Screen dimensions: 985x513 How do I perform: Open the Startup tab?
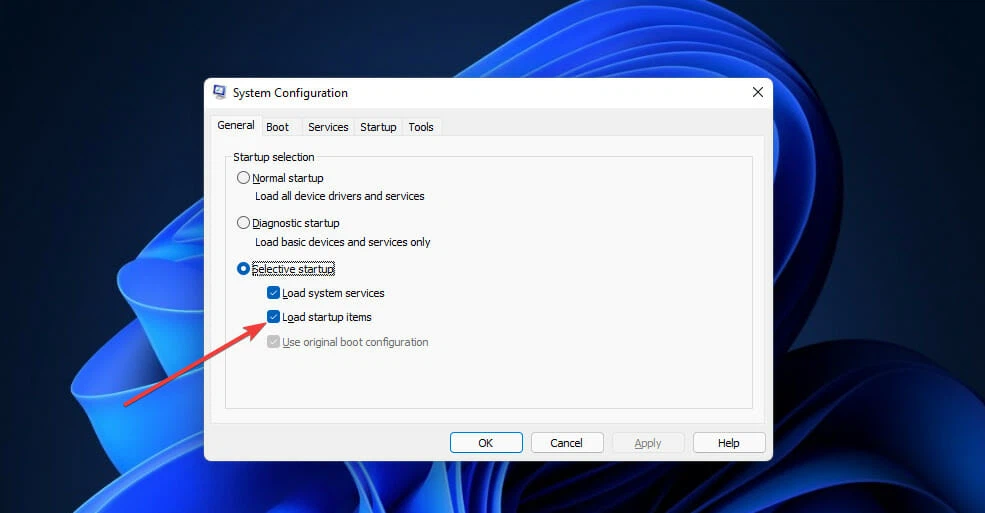(x=378, y=127)
